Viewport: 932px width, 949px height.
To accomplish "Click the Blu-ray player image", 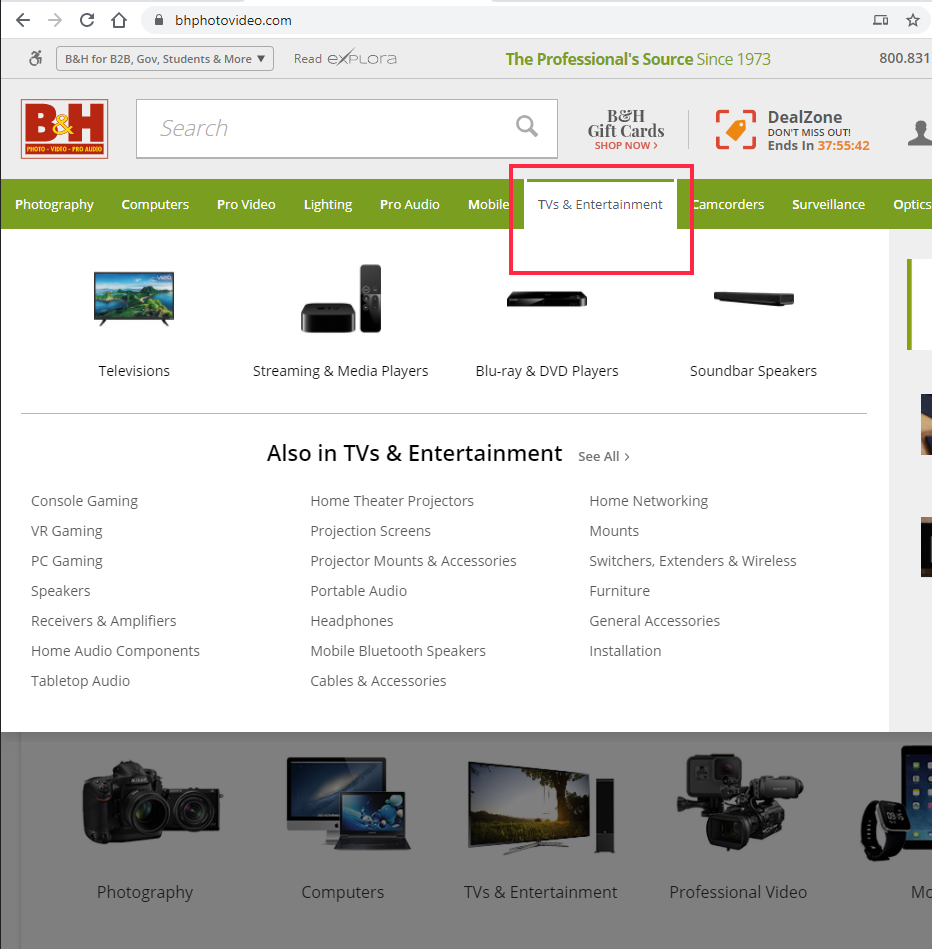I will point(546,298).
